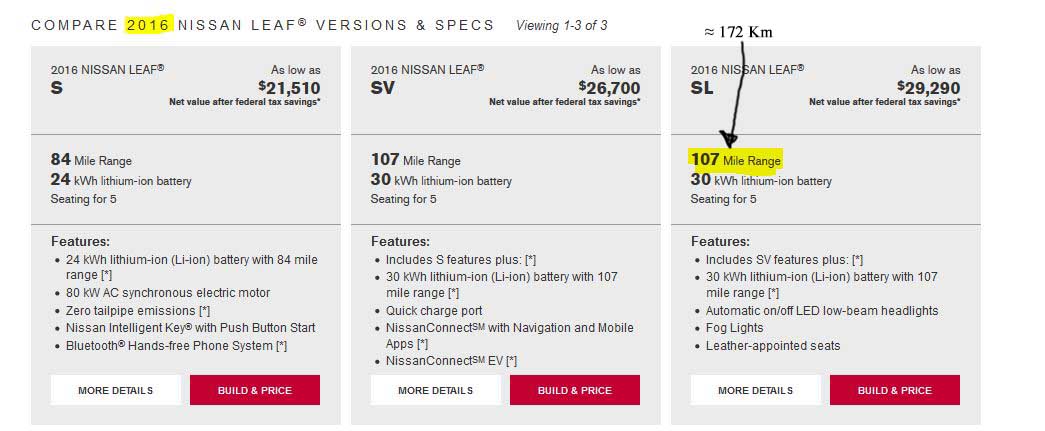
Task: Click Build & Price for Leaf SV
Action: pyautogui.click(x=574, y=390)
